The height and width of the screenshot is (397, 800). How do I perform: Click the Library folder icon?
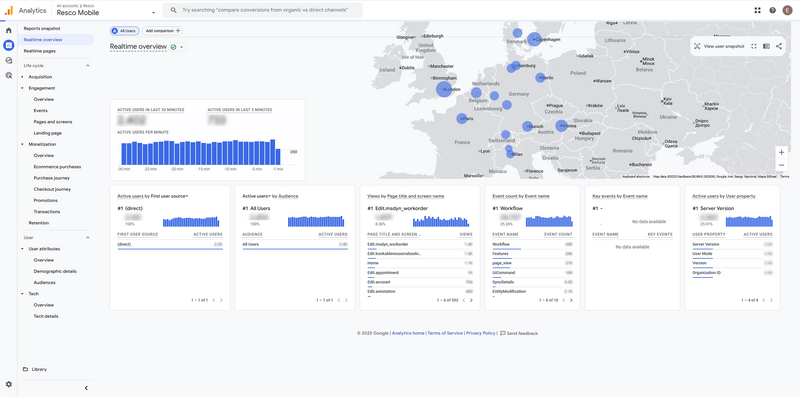(x=26, y=369)
